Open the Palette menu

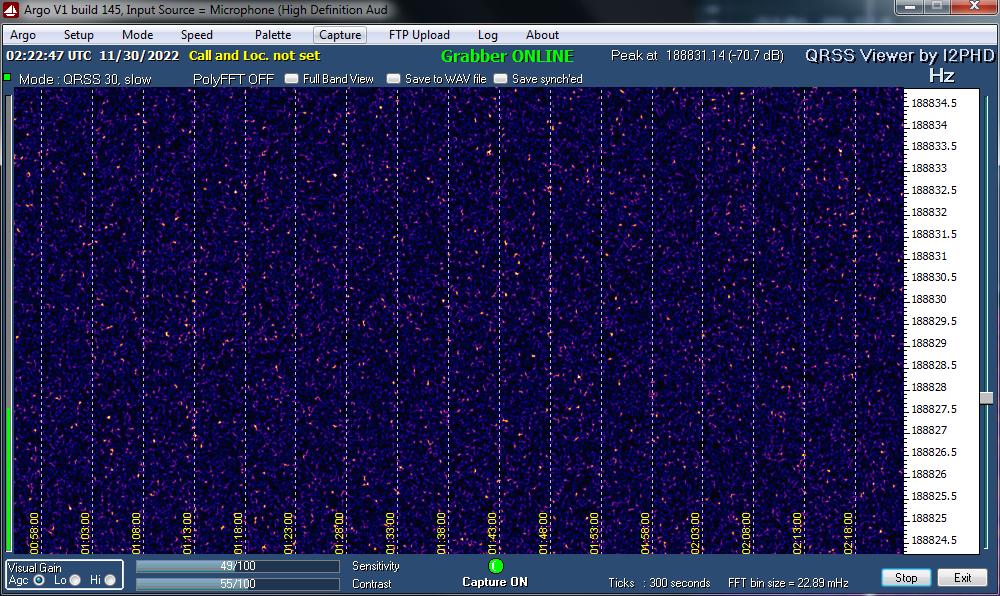coord(273,35)
